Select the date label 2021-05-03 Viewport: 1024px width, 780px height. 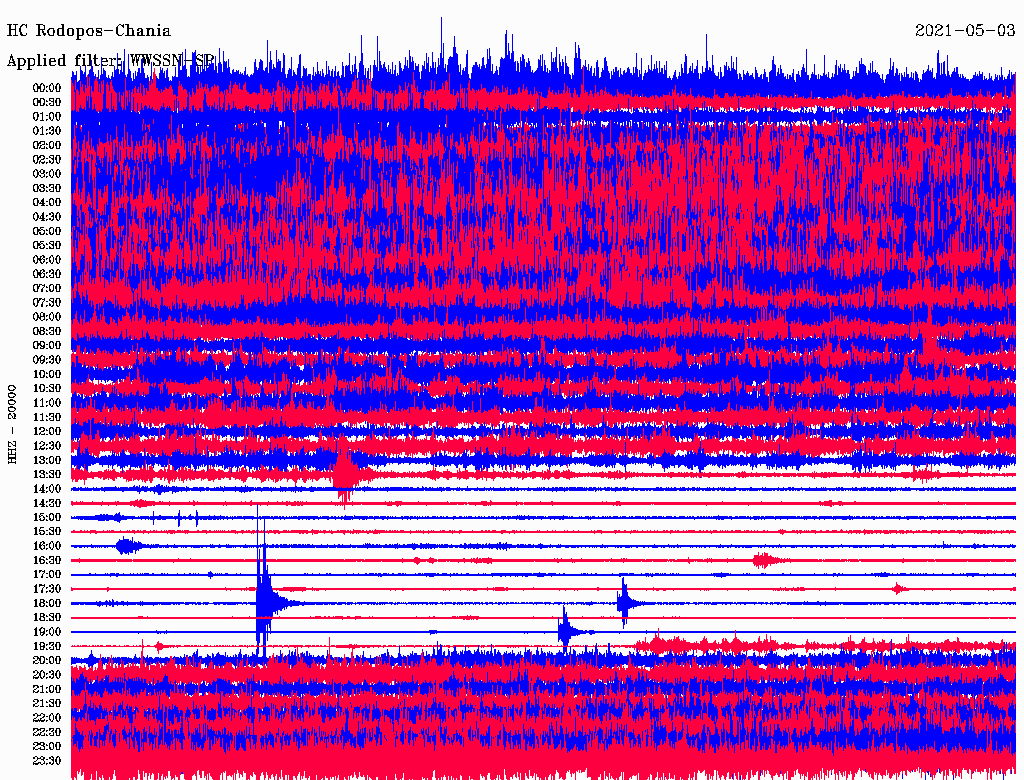(964, 31)
